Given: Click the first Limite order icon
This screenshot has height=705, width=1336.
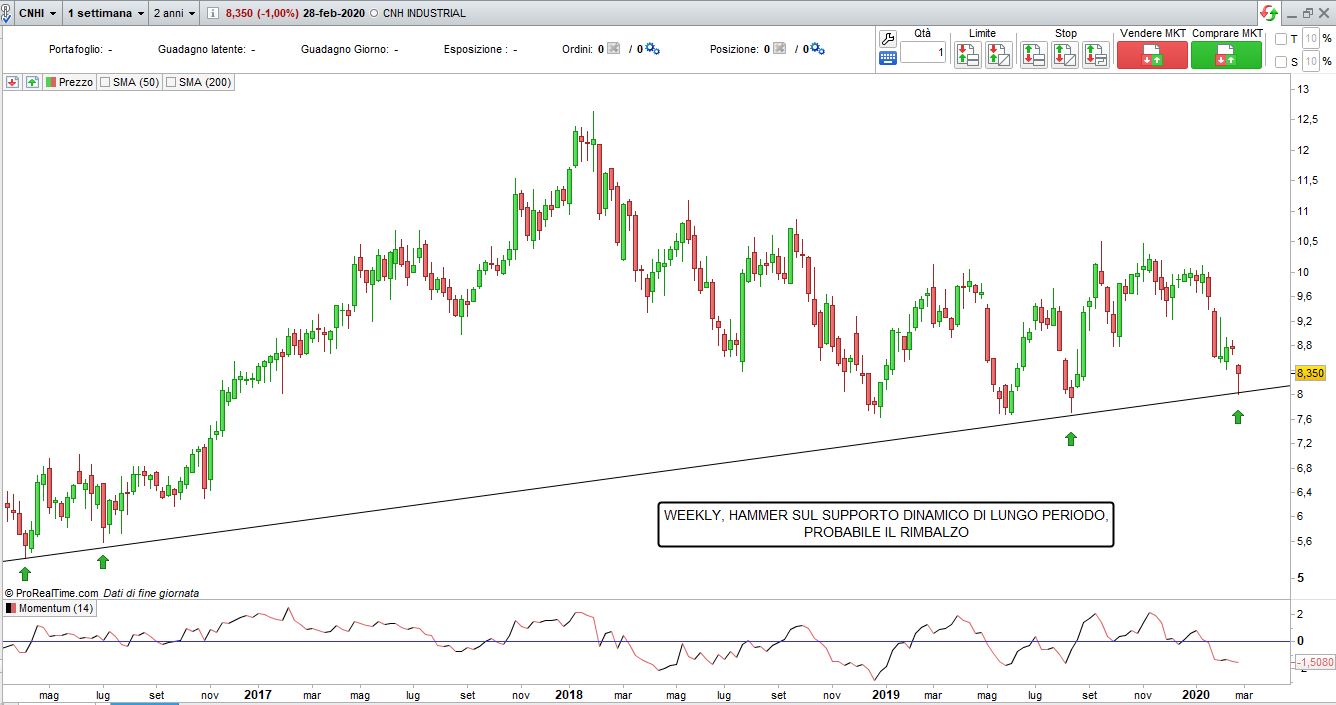Looking at the screenshot, I should pyautogui.click(x=967, y=55).
